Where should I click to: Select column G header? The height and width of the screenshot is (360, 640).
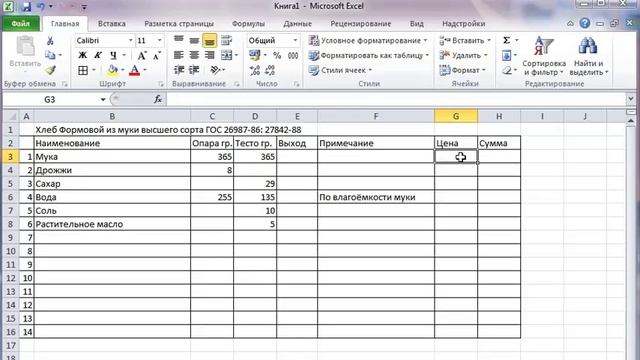pyautogui.click(x=456, y=116)
